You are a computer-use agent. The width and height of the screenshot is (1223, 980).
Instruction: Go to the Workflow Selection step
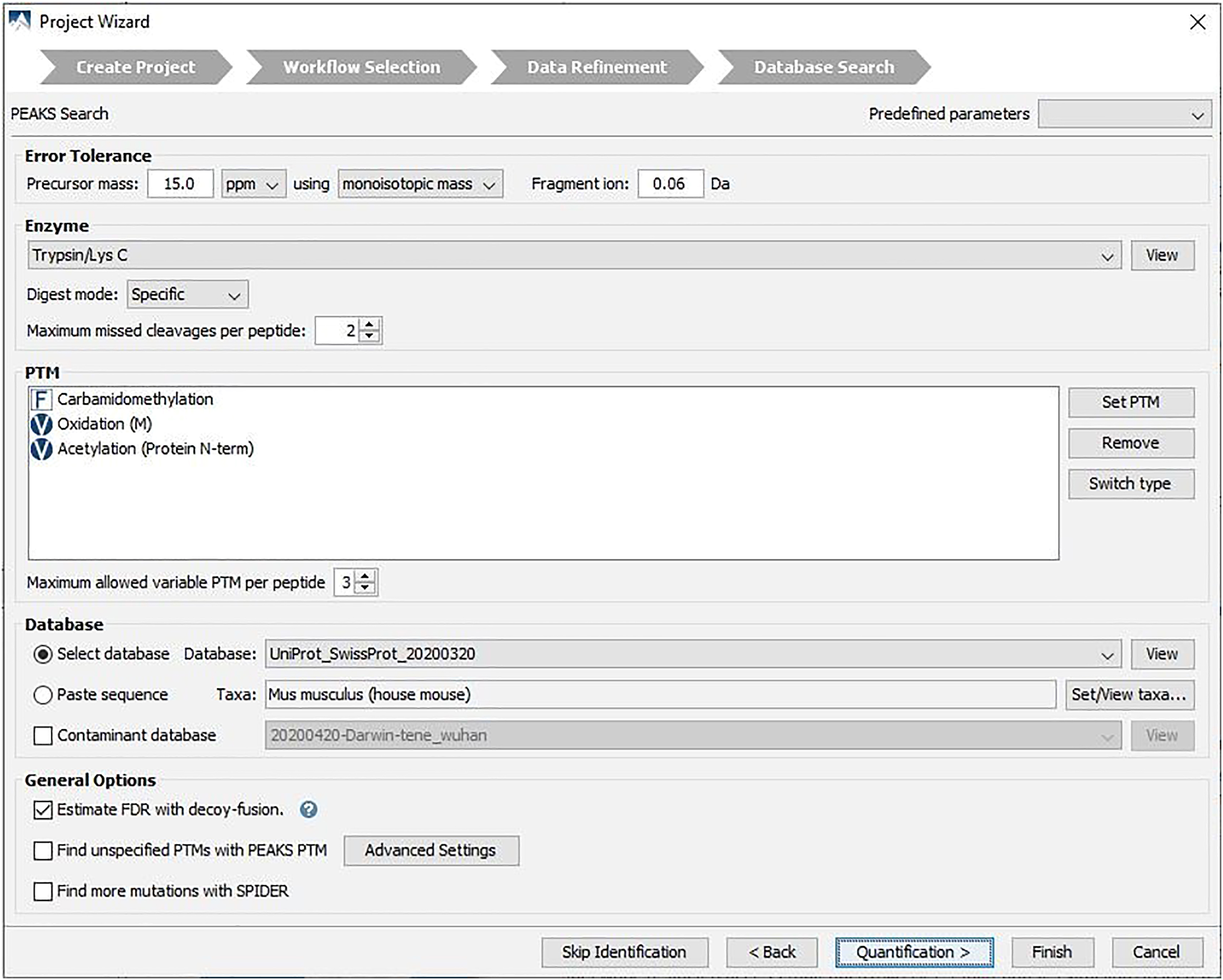pyautogui.click(x=361, y=67)
